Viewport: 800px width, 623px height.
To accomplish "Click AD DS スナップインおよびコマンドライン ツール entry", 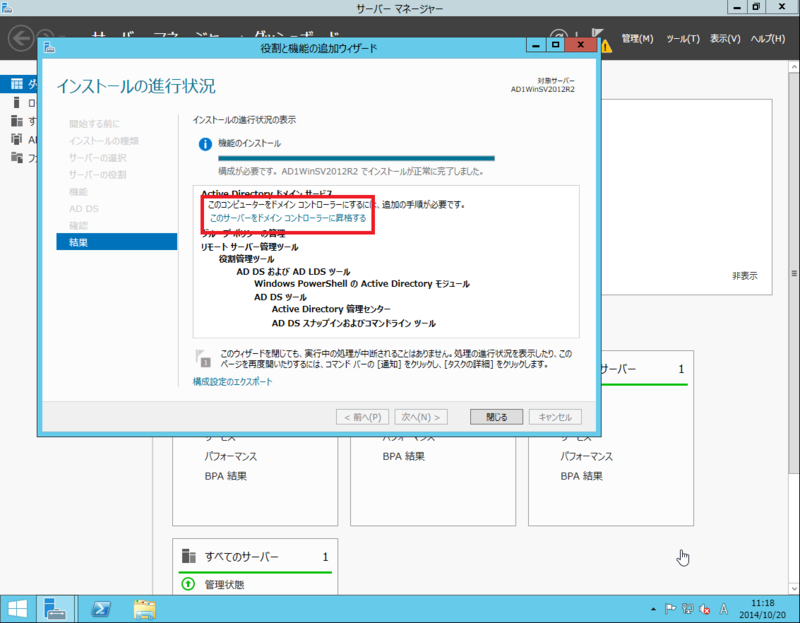I will pos(354,323).
